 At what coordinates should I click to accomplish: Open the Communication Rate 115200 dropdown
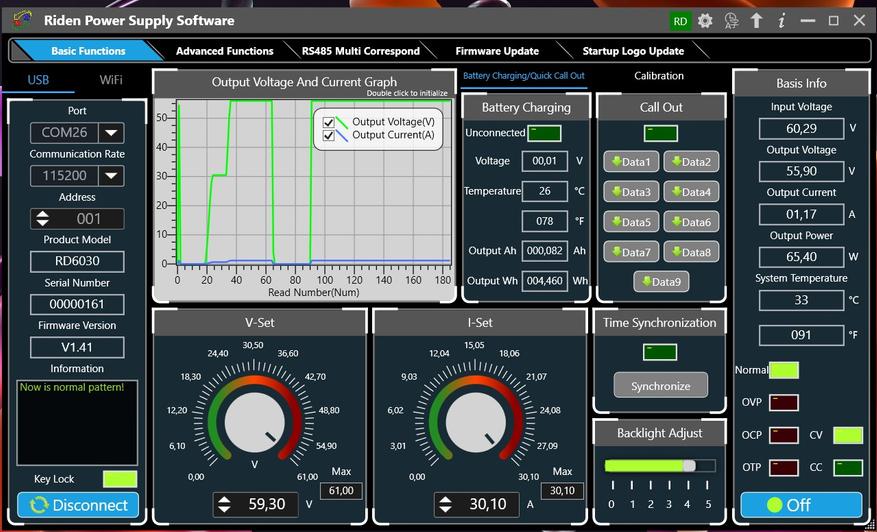[x=111, y=176]
